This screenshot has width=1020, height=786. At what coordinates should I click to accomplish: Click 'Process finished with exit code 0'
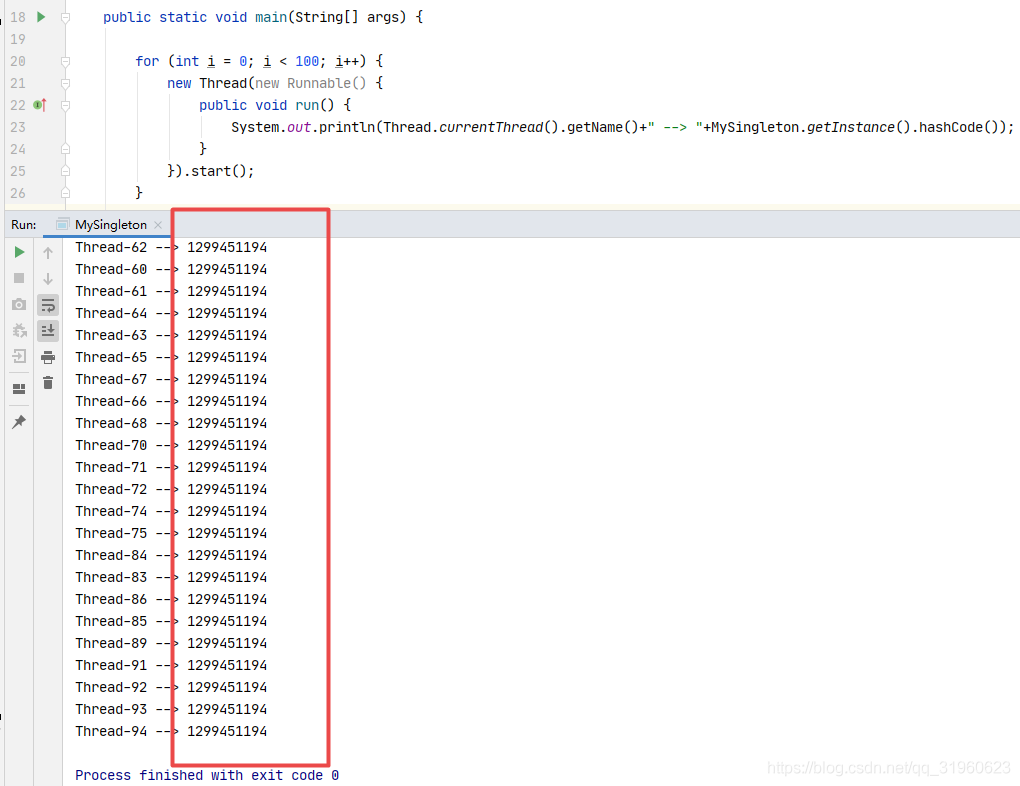(207, 776)
